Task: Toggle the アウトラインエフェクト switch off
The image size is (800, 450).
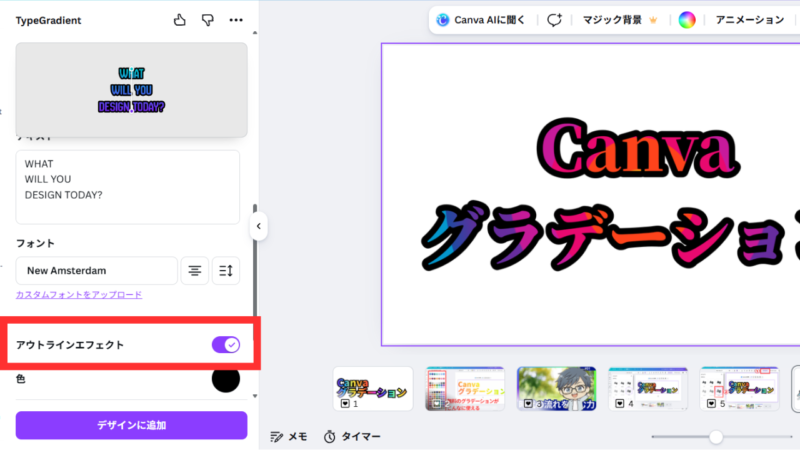Action: (x=226, y=345)
